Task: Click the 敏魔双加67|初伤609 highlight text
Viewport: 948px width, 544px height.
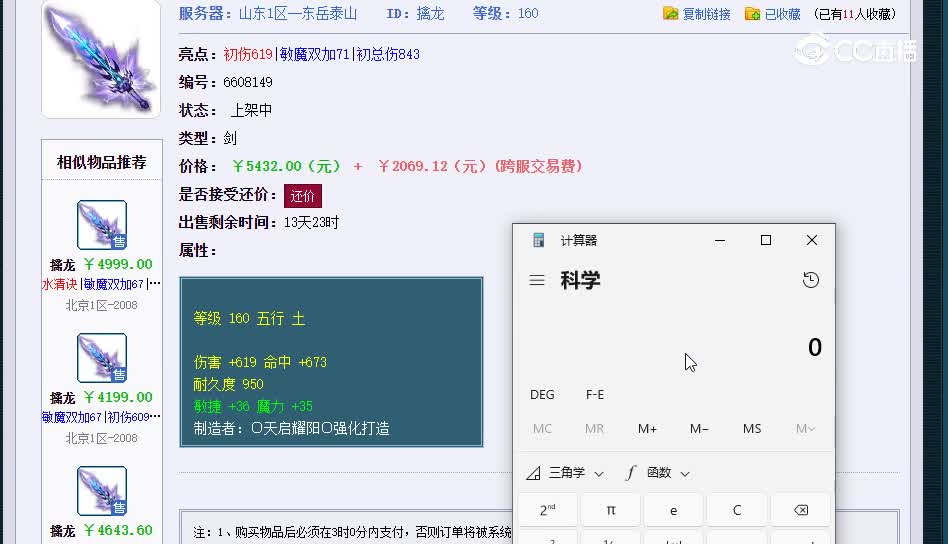Action: tap(101, 417)
